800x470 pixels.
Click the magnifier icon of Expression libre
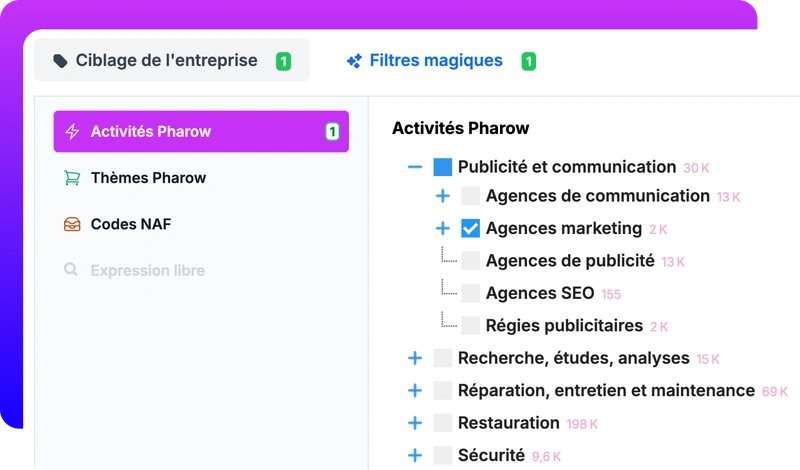coord(71,269)
